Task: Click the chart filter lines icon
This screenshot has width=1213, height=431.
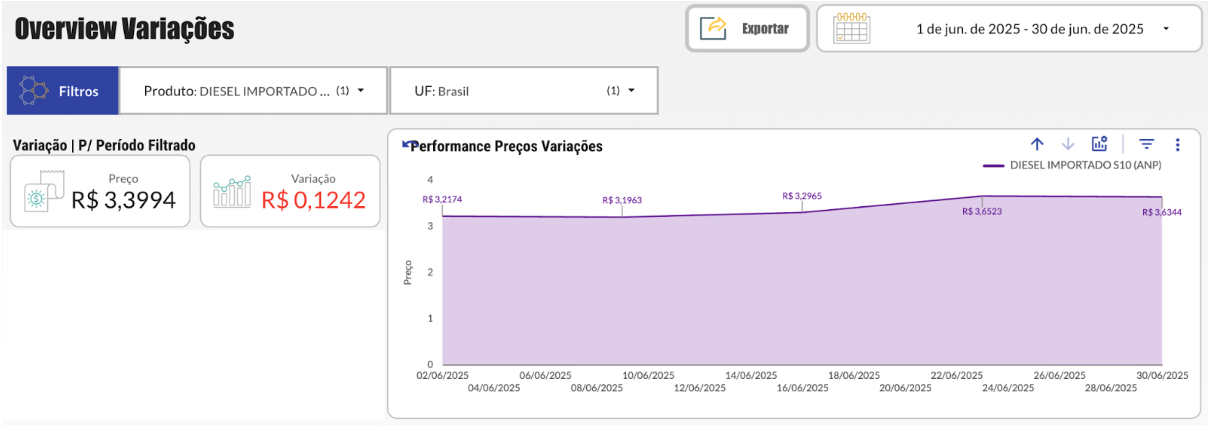Action: tap(1147, 144)
